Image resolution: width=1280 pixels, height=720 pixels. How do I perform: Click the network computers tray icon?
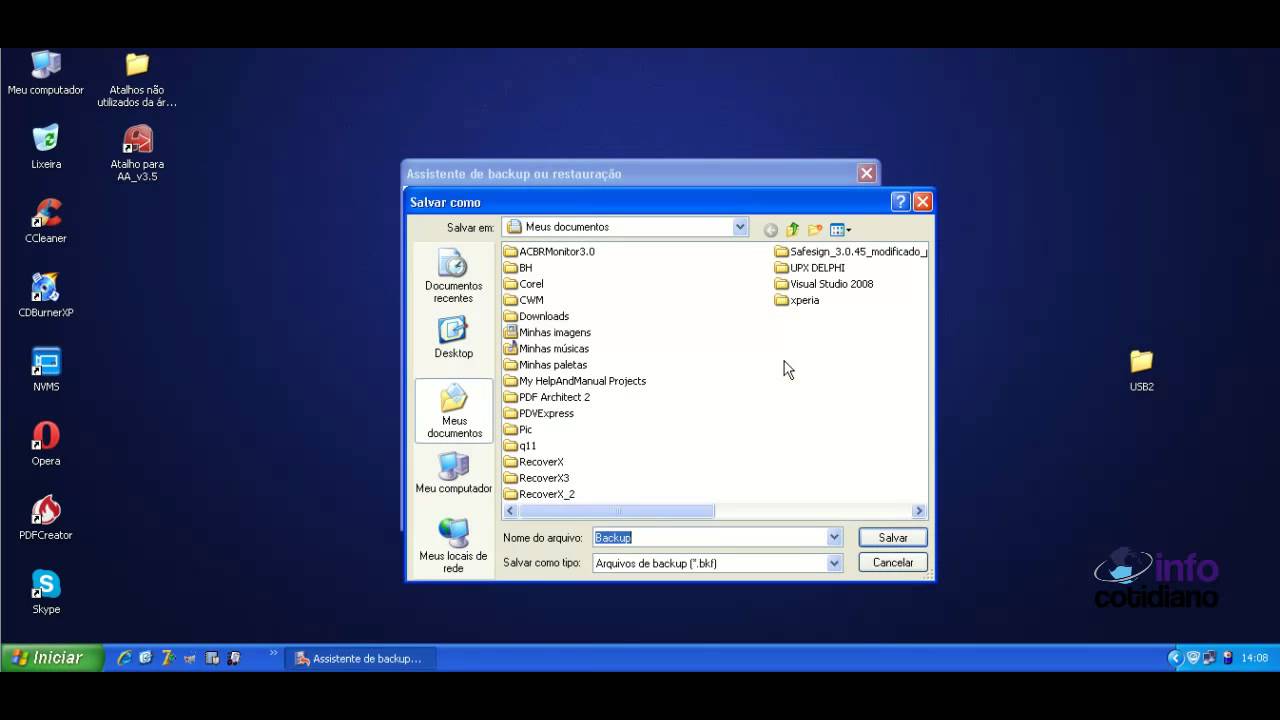tap(1209, 658)
